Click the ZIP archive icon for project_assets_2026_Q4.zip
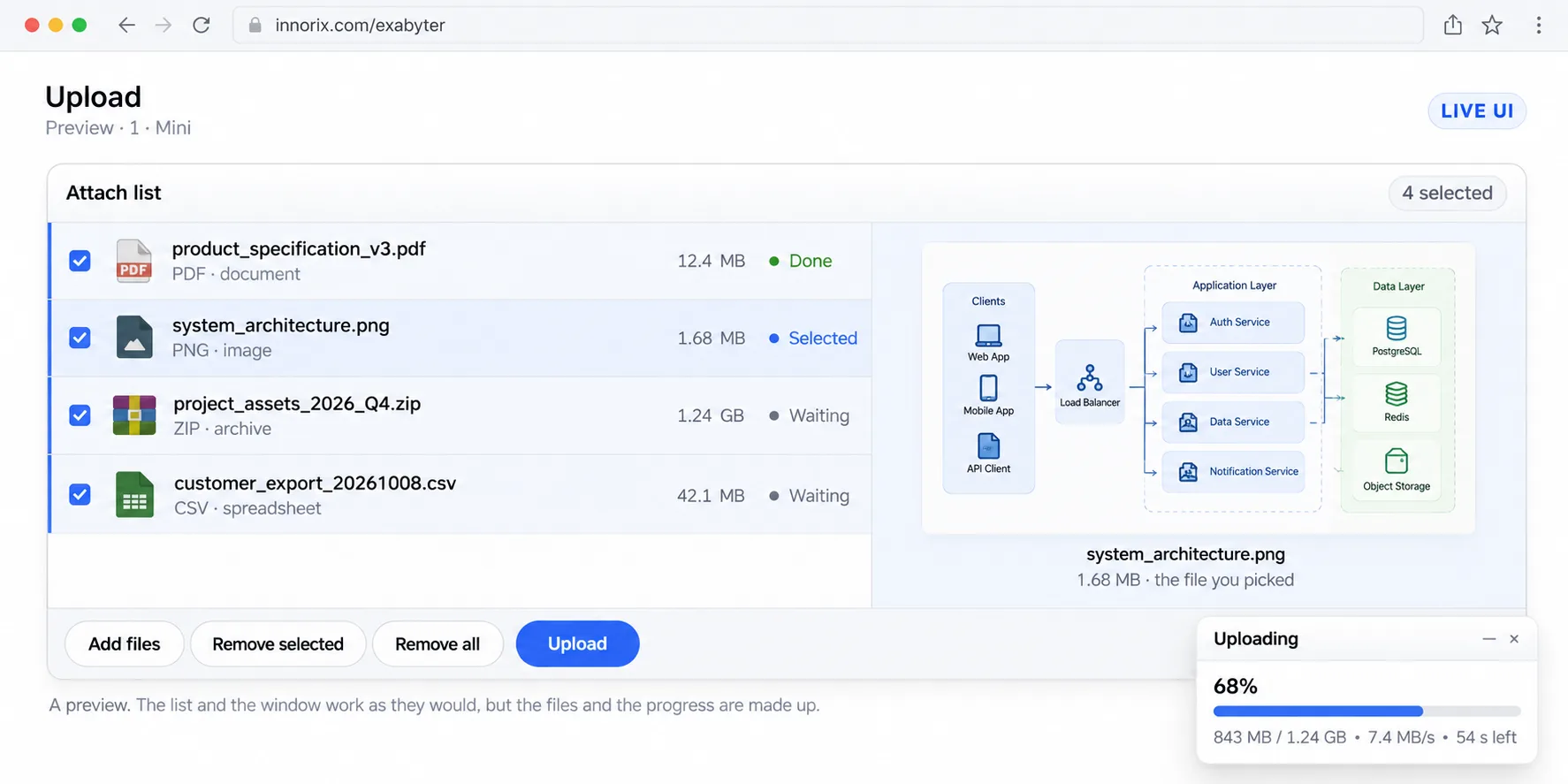 pyautogui.click(x=134, y=415)
